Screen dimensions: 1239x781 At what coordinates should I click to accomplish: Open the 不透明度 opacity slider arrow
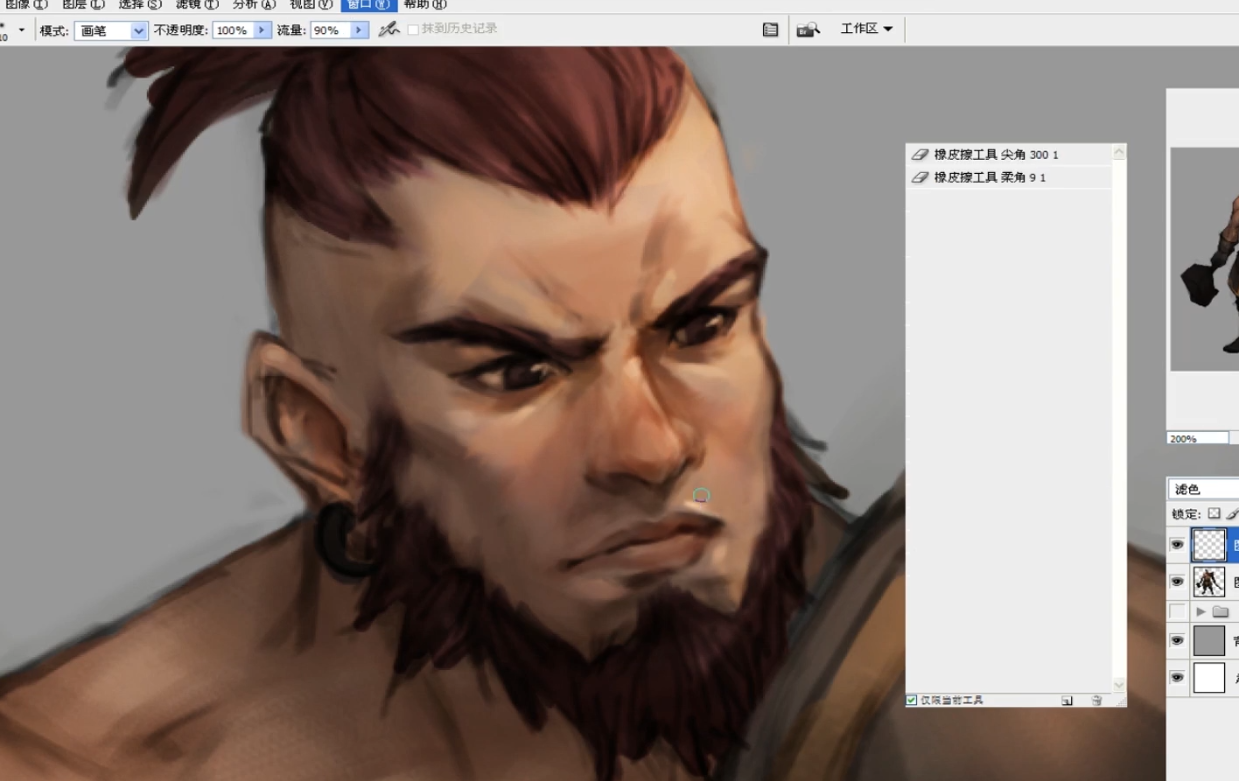pyautogui.click(x=263, y=31)
